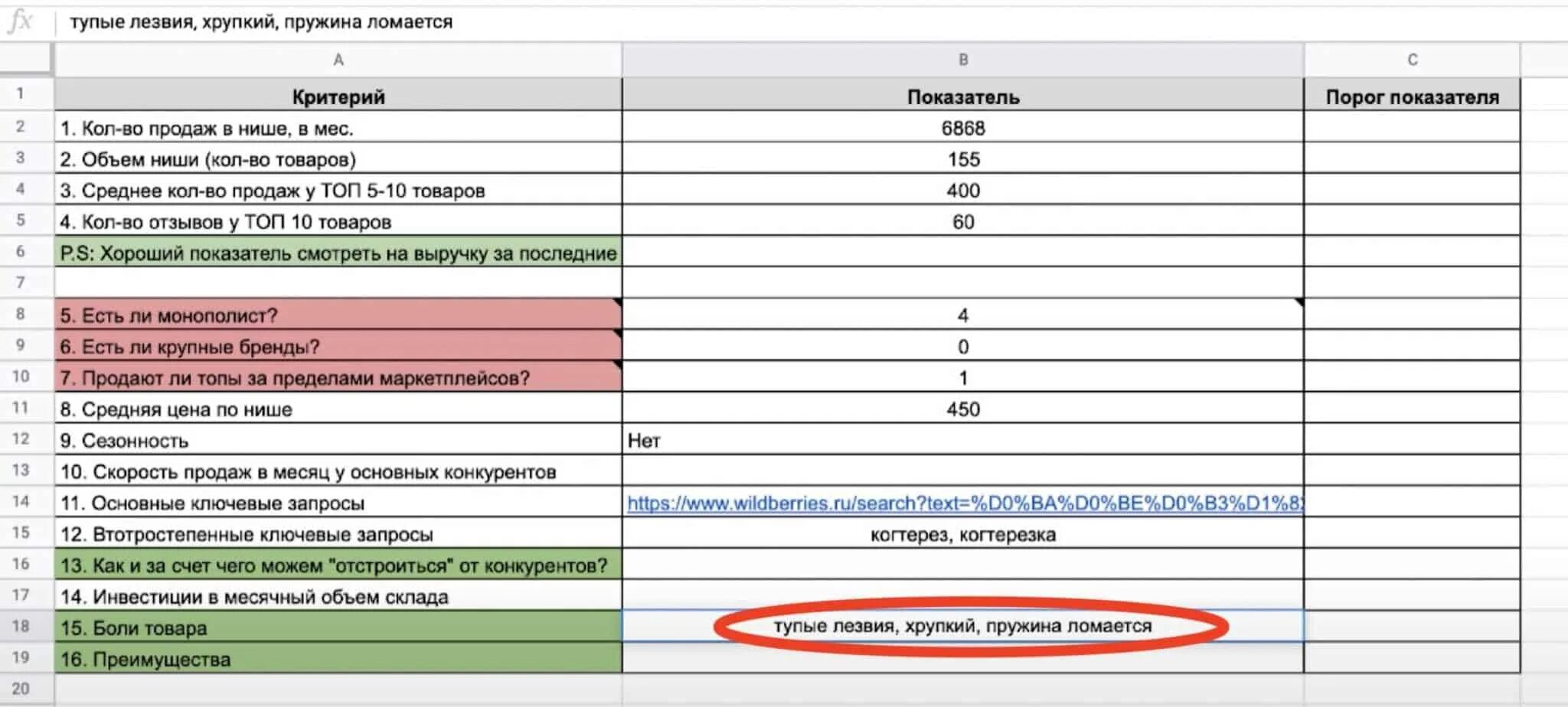Select green cell '15. Боли товара'
This screenshot has height=707, width=1568.
tap(338, 627)
